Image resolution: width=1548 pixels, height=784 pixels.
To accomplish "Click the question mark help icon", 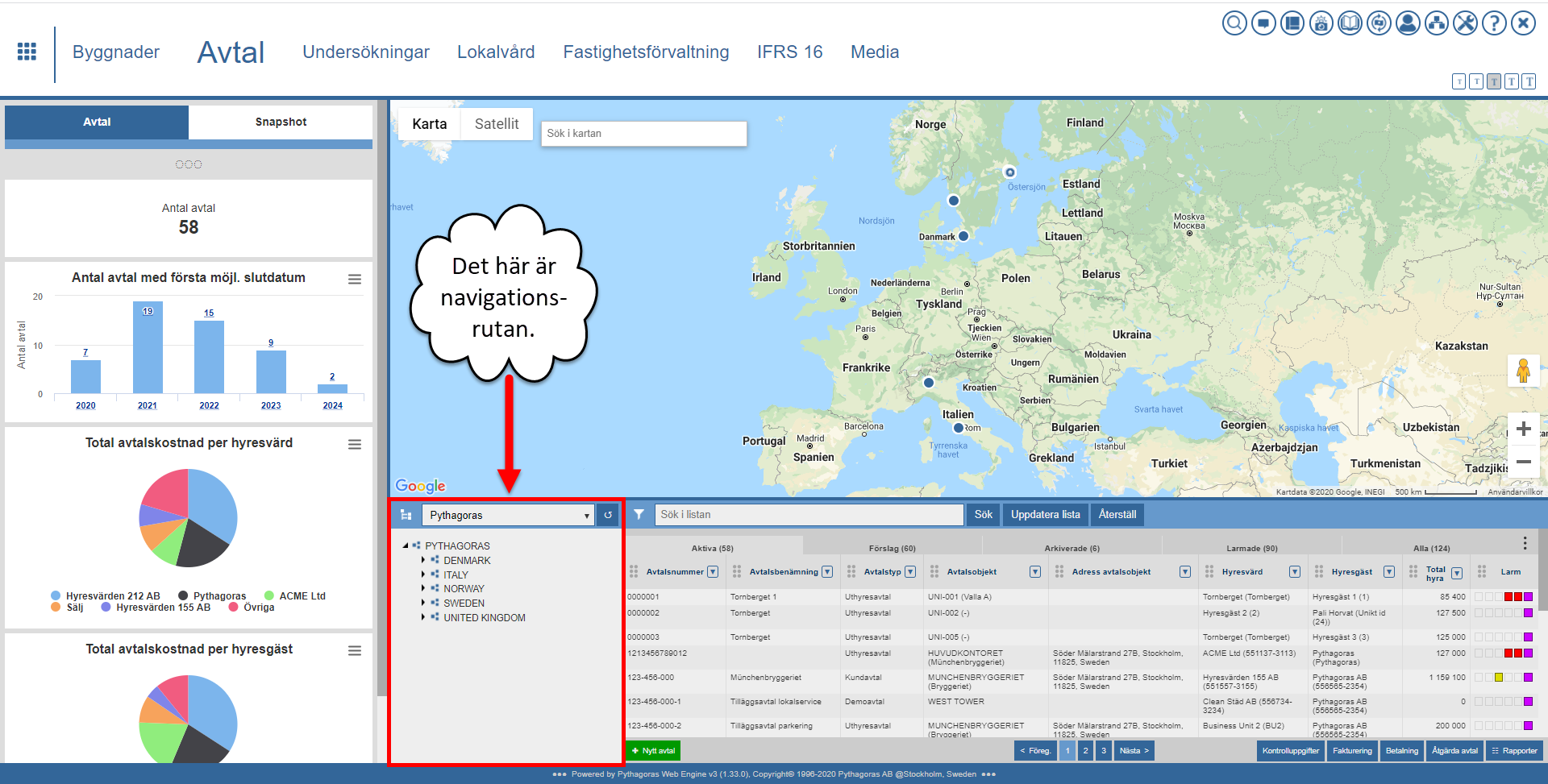I will [1494, 23].
